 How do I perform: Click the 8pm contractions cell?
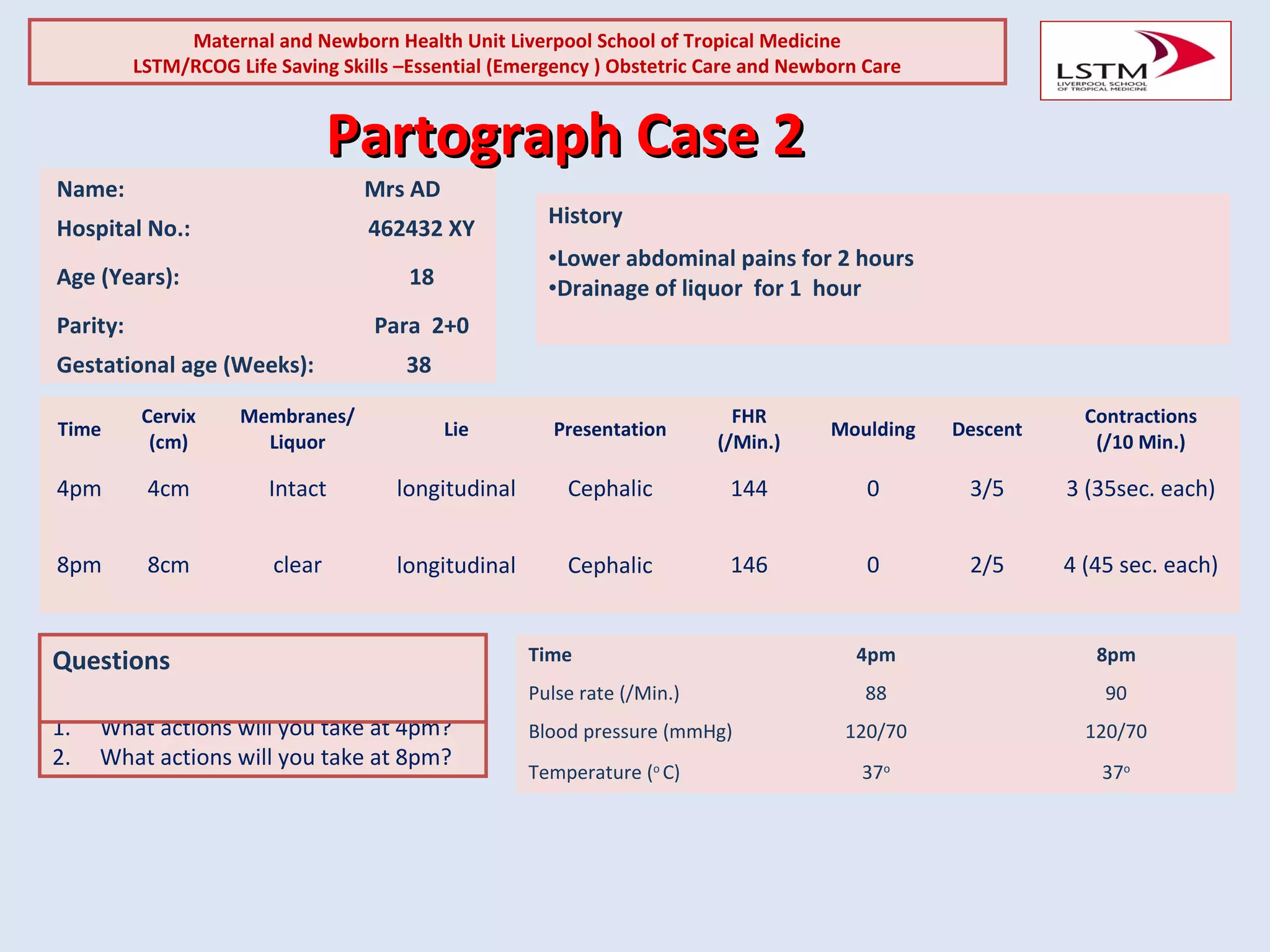(x=1140, y=565)
